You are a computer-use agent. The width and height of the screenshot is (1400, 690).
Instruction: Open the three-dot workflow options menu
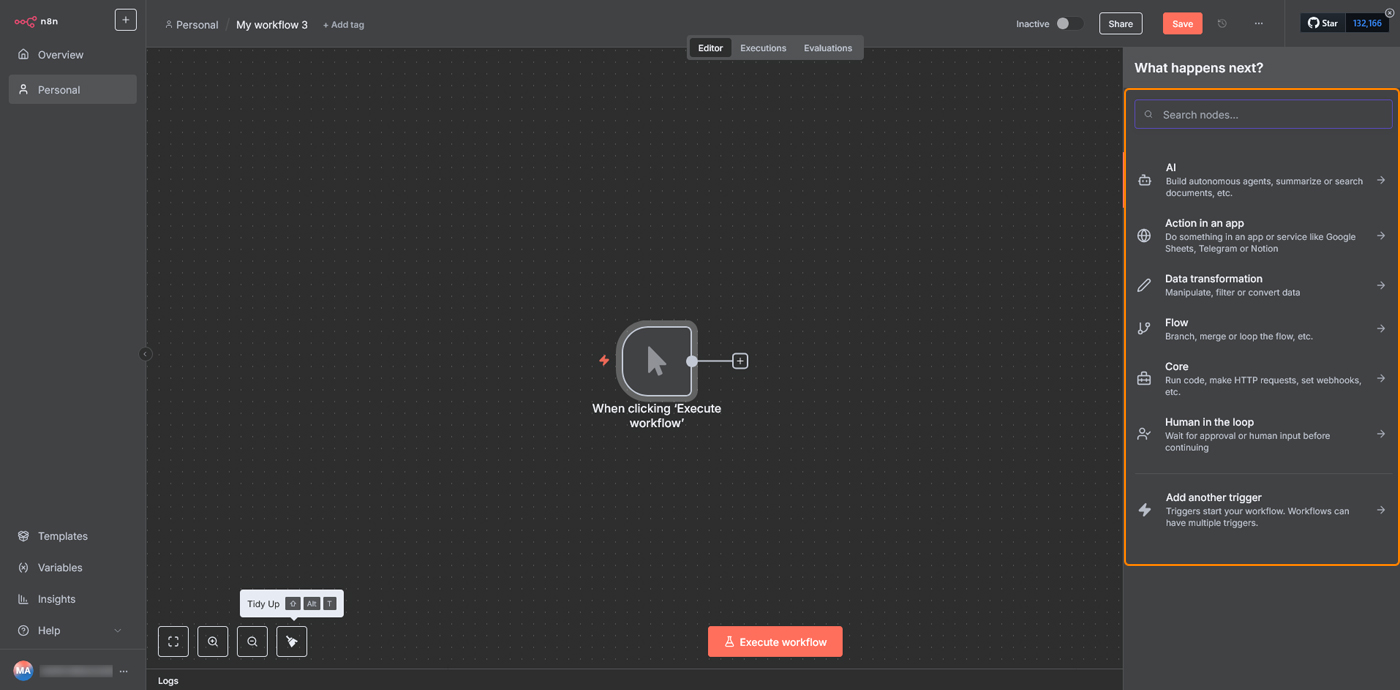pyautogui.click(x=1258, y=24)
